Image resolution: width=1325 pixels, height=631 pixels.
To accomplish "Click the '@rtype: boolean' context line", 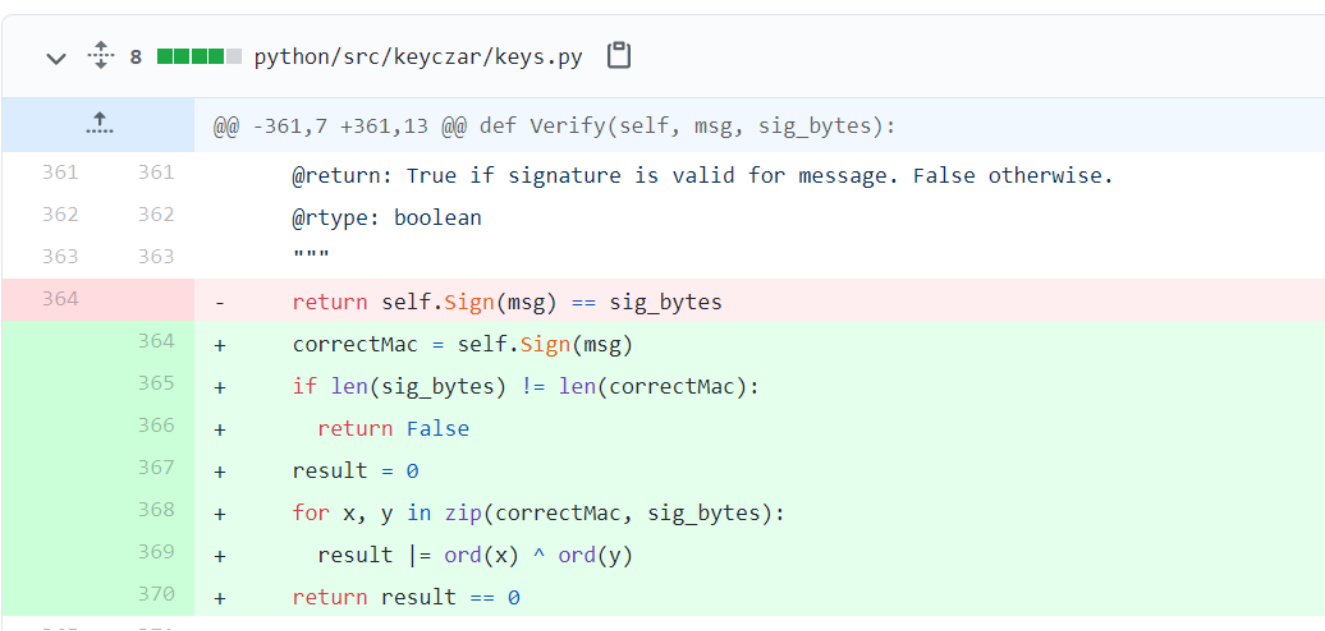I will [387, 218].
